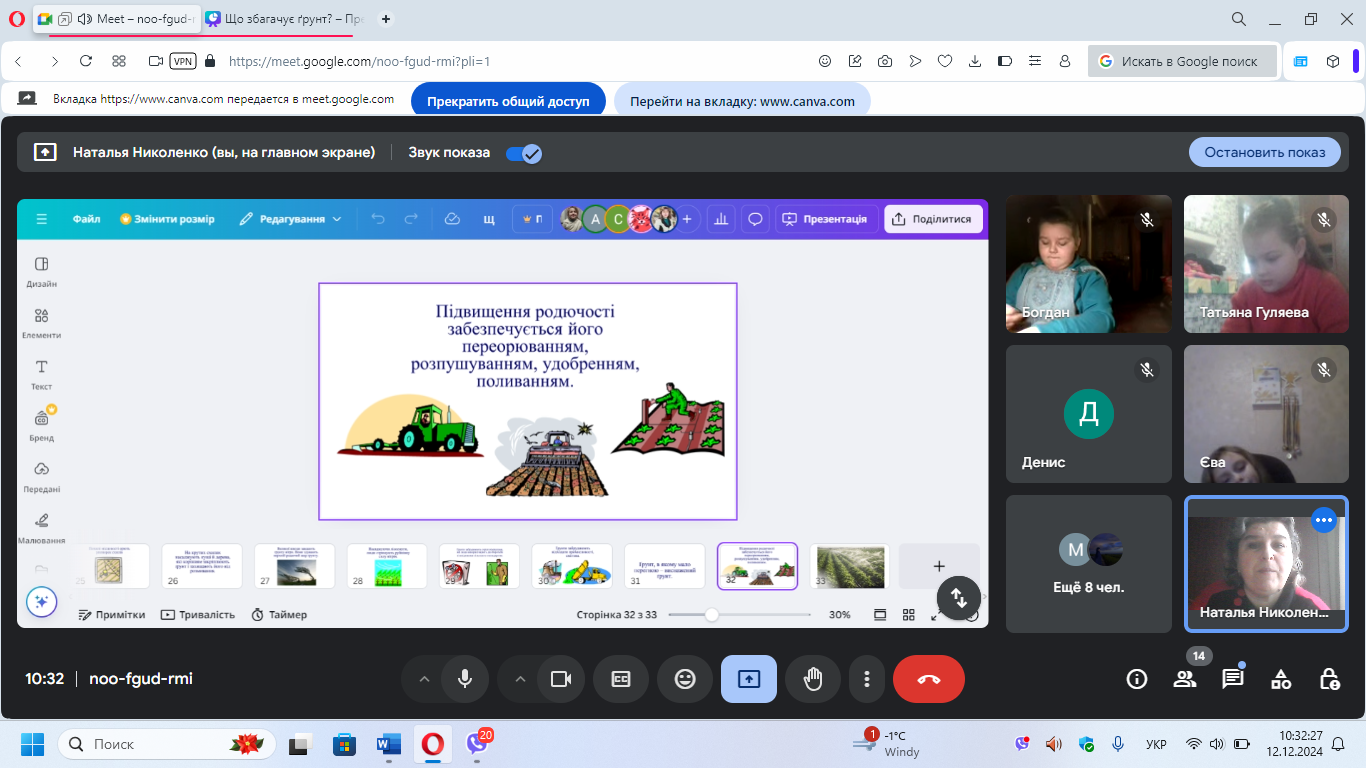Expand audio settings arrow beside microphone
The height and width of the screenshot is (768, 1366).
(424, 679)
